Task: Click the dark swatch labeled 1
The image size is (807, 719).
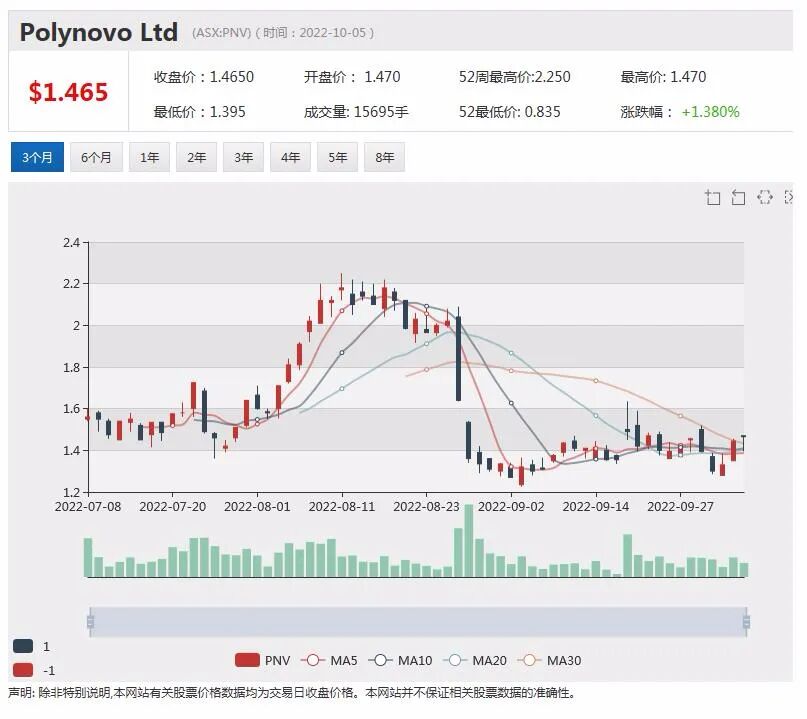Action: [x=23, y=646]
